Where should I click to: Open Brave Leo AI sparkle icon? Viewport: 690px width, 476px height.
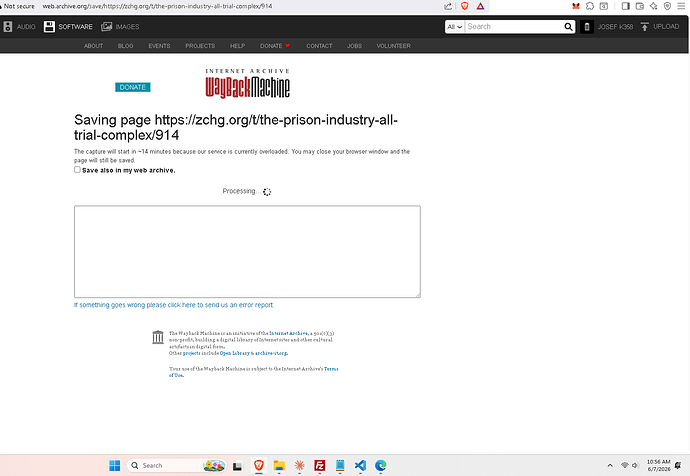coord(653,6)
